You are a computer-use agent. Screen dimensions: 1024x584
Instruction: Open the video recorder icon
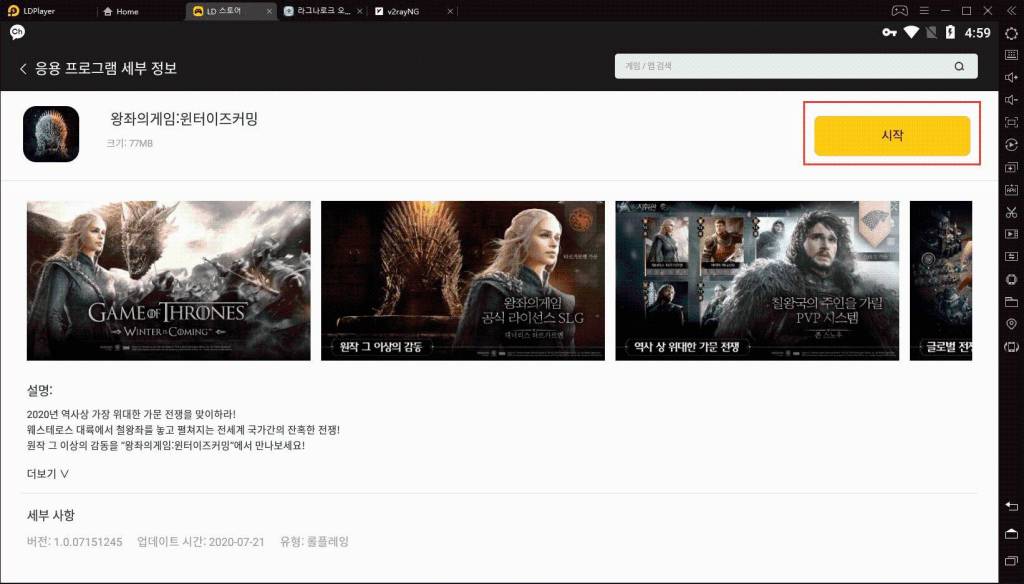[x=1011, y=234]
